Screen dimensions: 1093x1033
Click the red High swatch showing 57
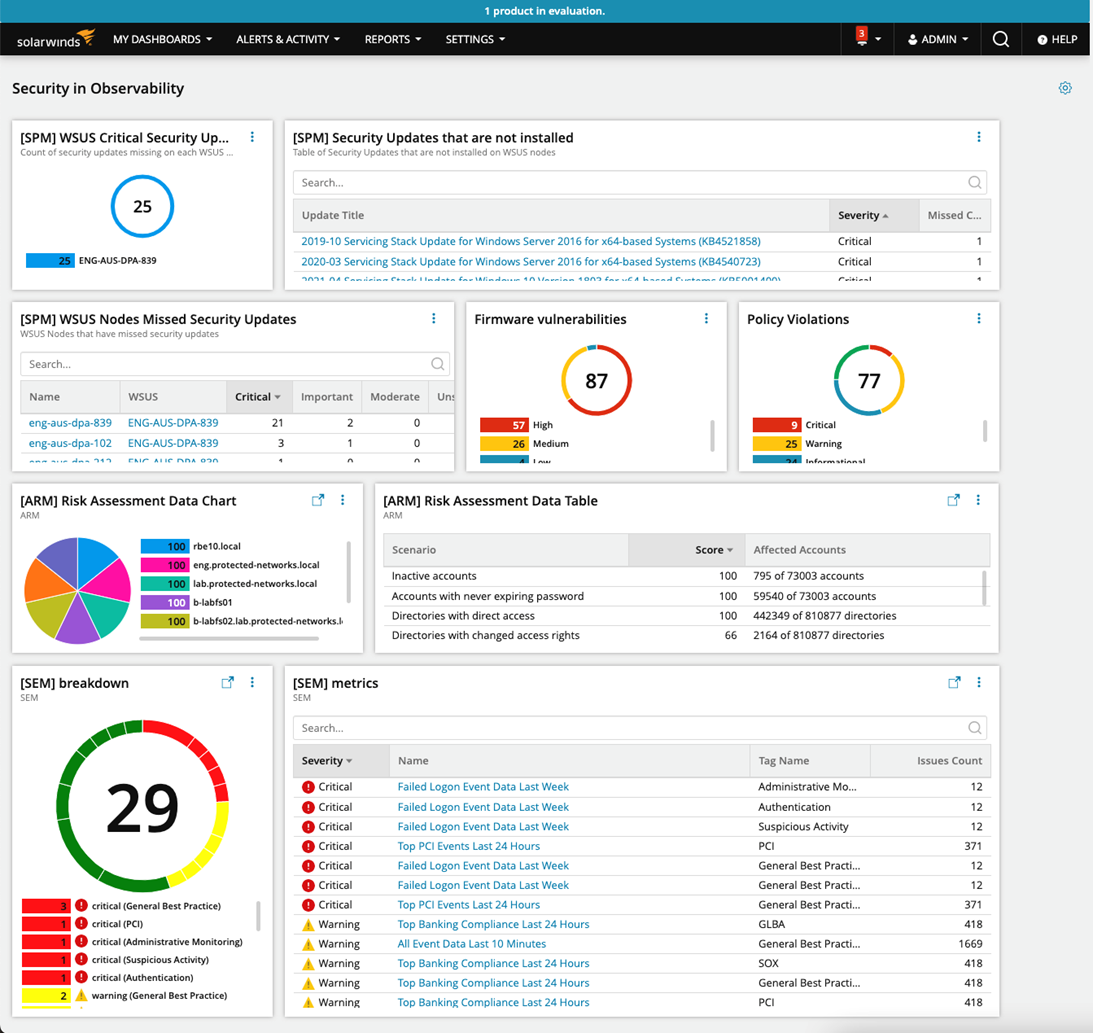pos(504,424)
